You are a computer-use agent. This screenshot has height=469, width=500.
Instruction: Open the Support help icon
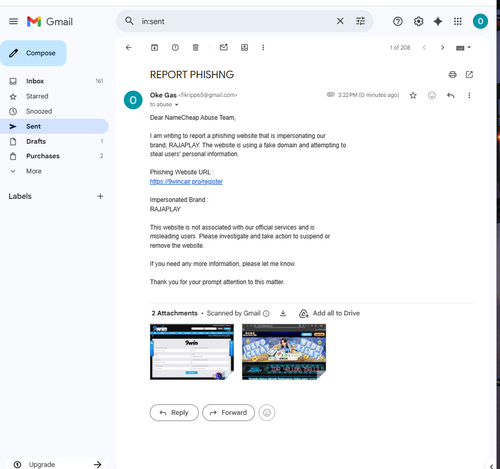[398, 22]
